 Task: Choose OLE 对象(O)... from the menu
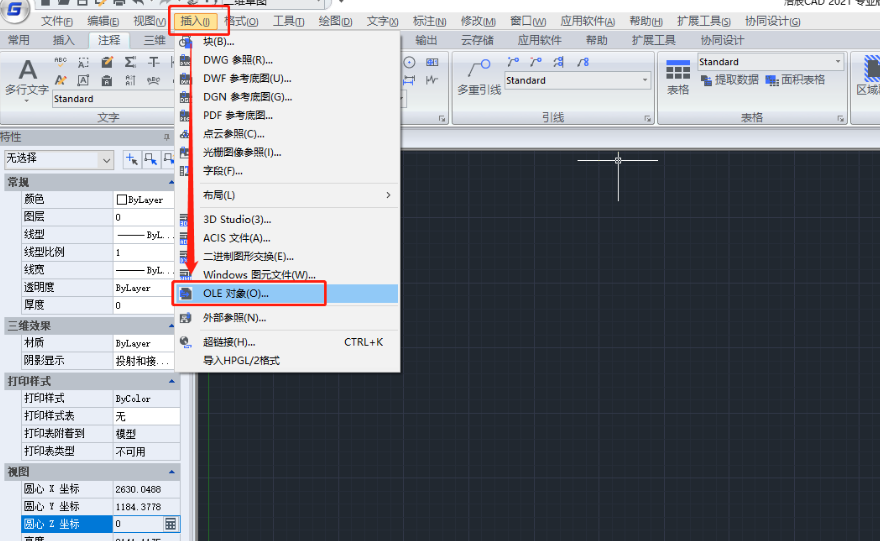point(287,294)
